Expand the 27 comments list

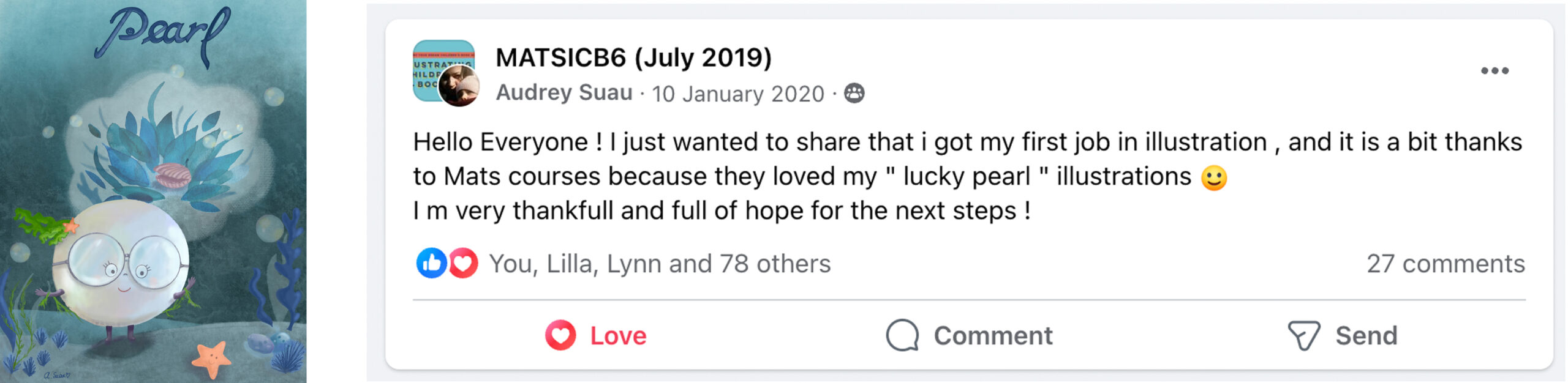coord(1445,264)
